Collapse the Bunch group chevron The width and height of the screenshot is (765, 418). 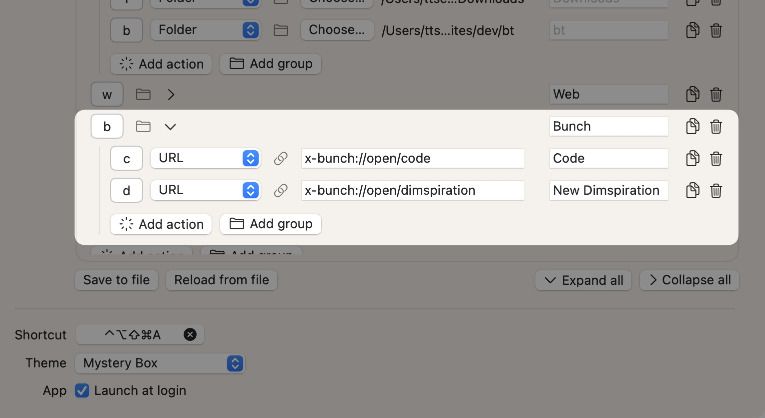coord(170,126)
